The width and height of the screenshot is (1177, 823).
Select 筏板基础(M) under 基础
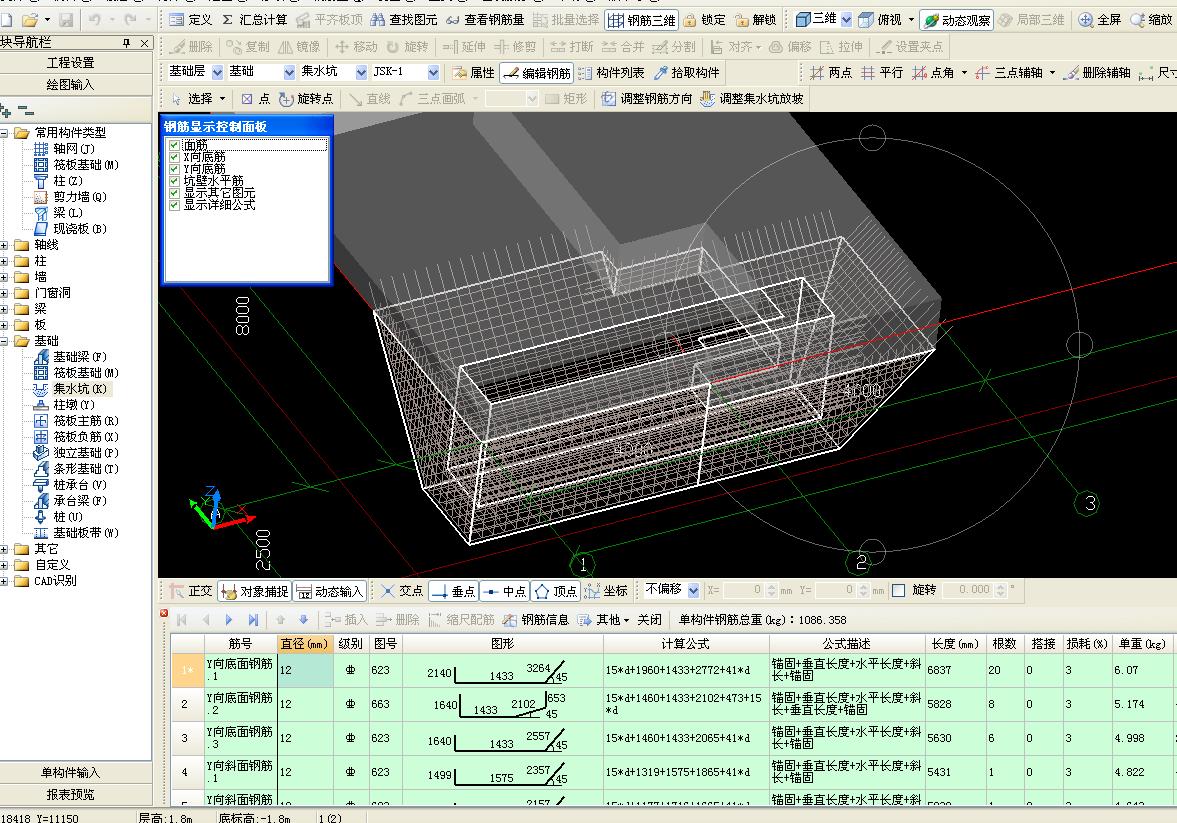pyautogui.click(x=77, y=372)
